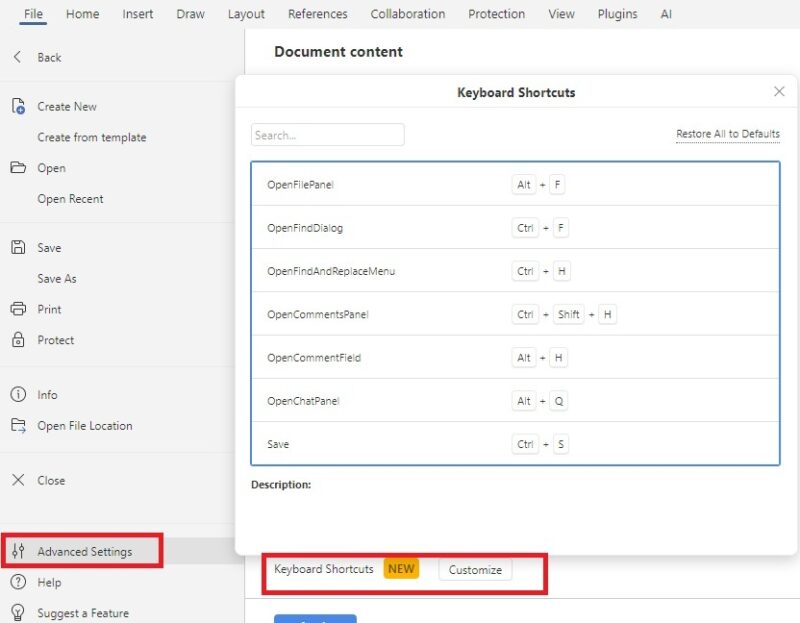Click the Open folder icon
800x623 pixels.
18,168
